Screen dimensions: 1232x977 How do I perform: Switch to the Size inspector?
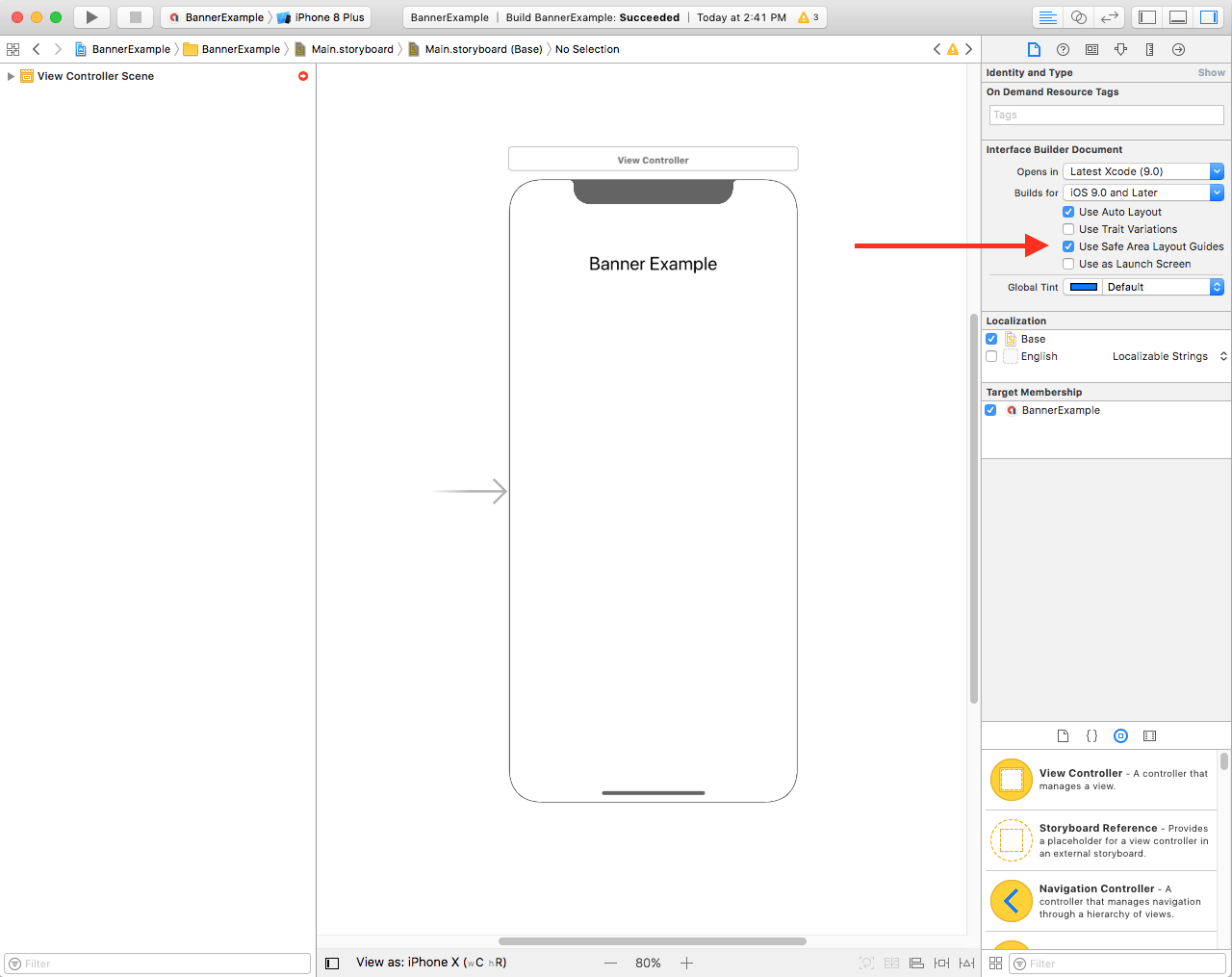(1149, 48)
